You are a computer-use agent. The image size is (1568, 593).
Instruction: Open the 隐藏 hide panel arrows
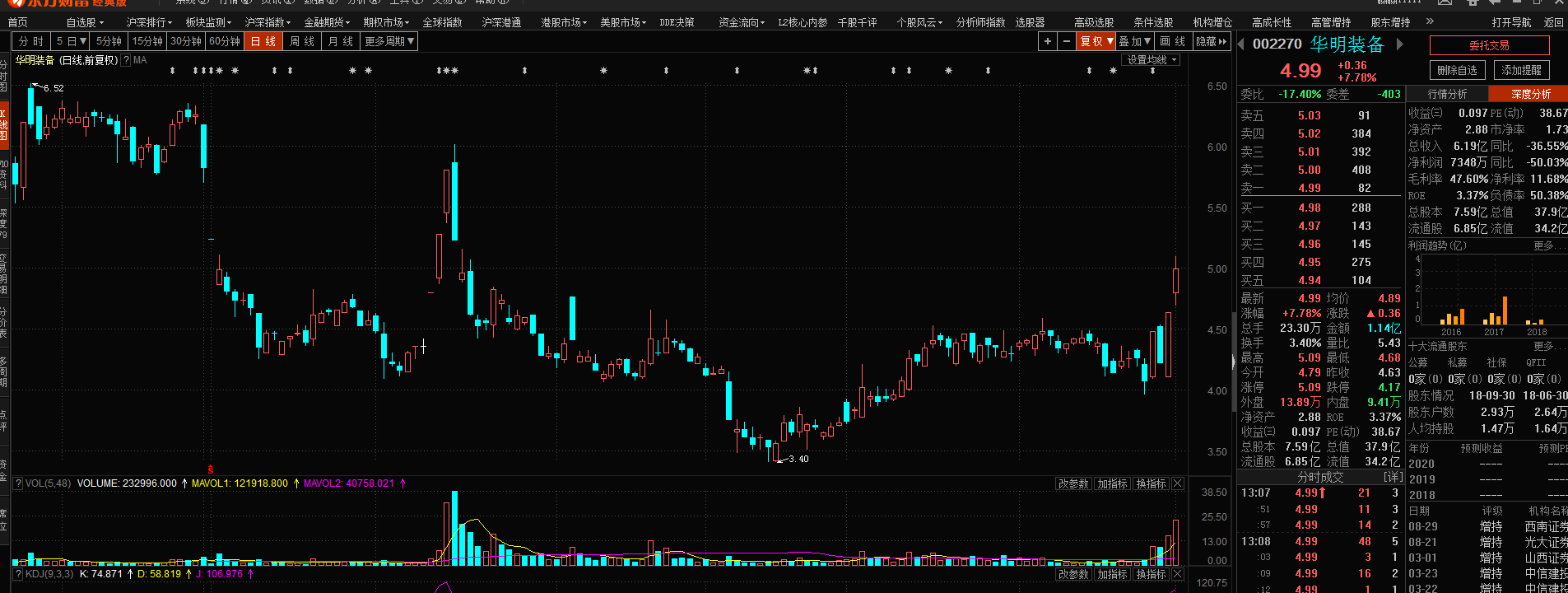(x=1211, y=41)
